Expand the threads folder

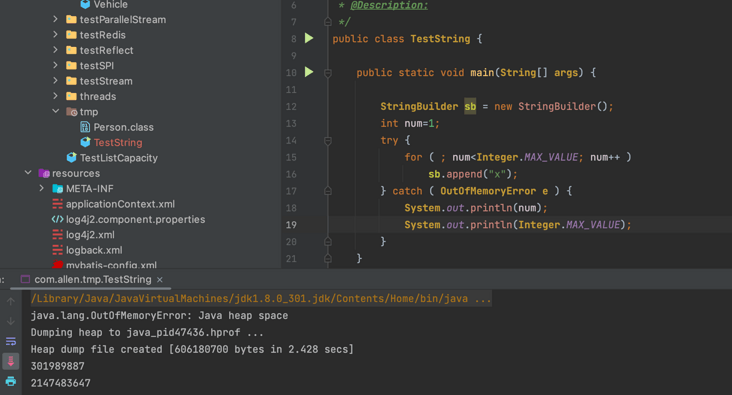[x=55, y=96]
